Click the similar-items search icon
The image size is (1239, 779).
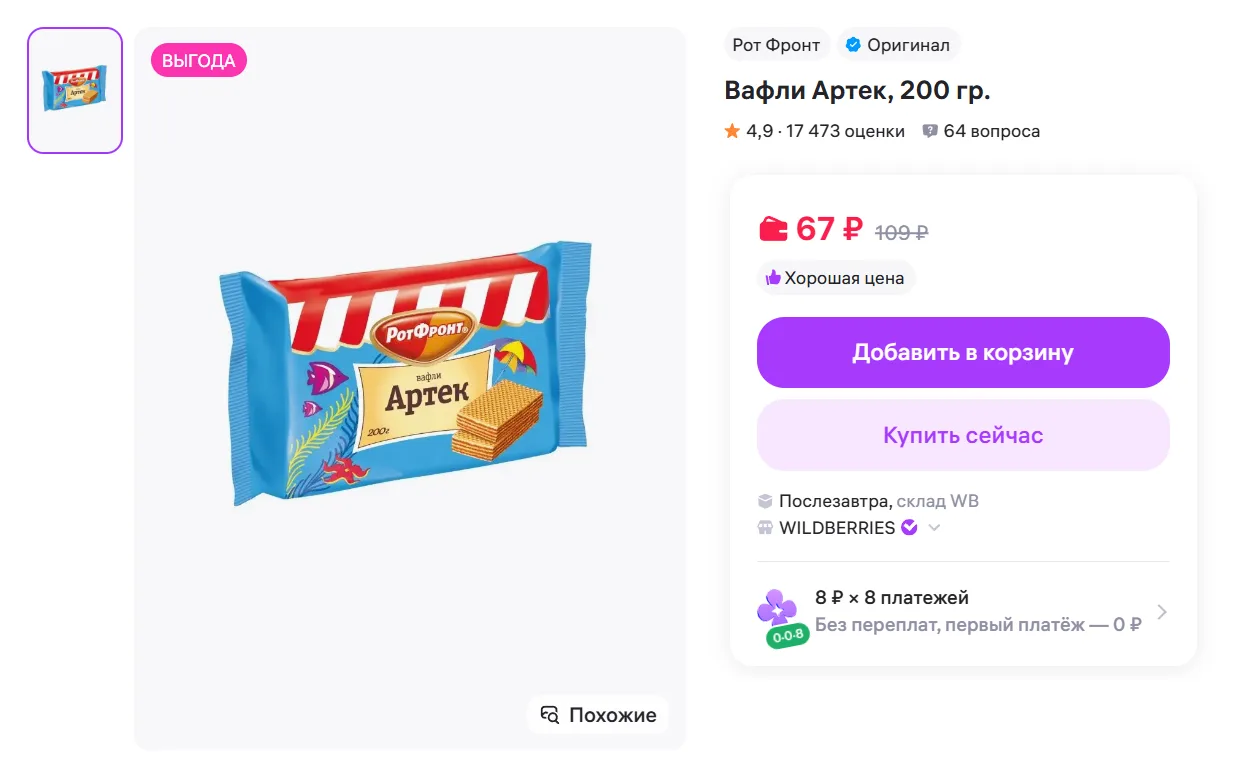click(550, 714)
